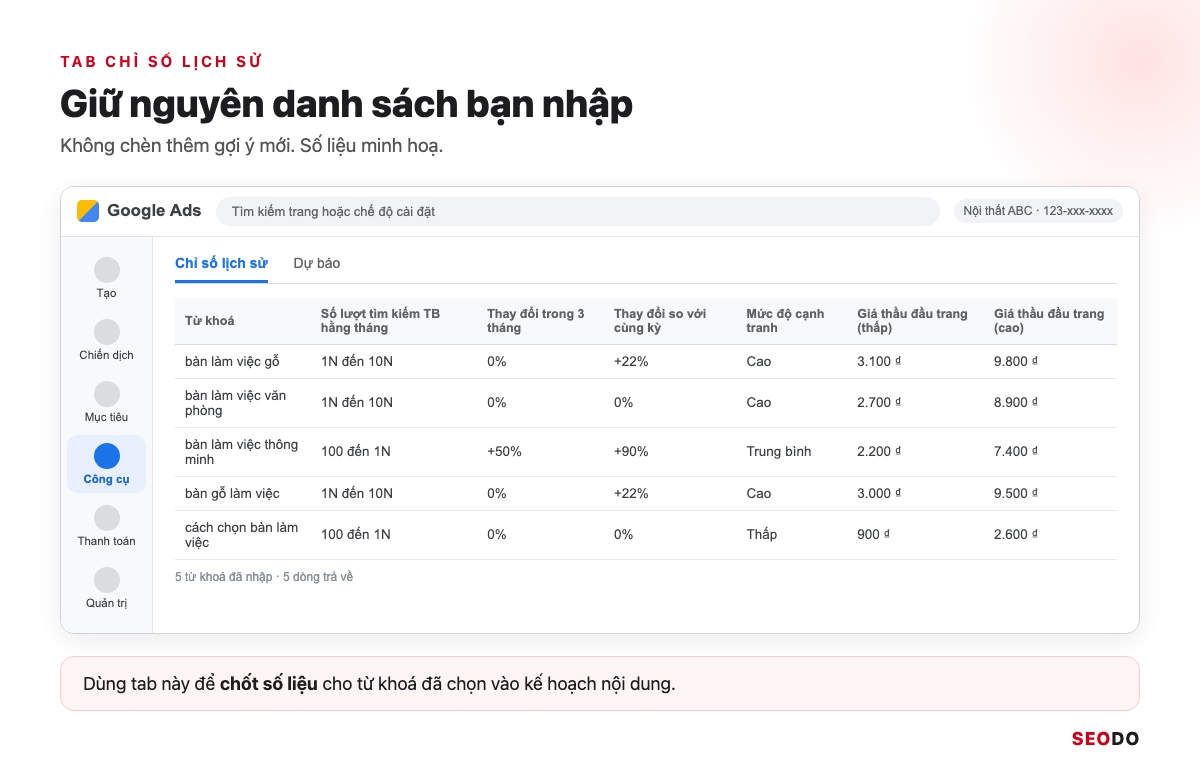
Task: Click the 2.200 ₫ low bid value
Action: click(x=879, y=452)
